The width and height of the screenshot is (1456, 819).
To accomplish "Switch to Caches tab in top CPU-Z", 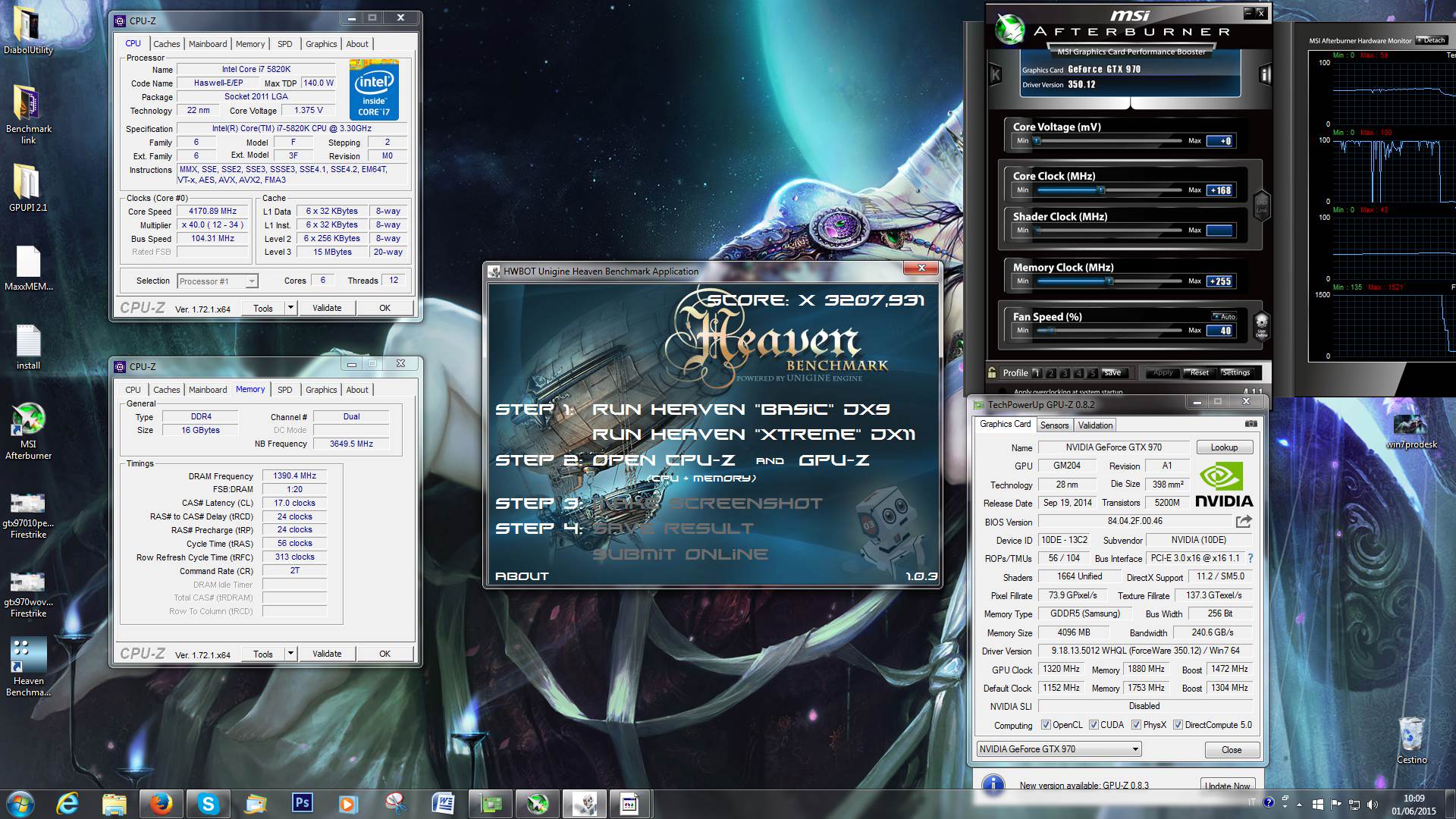I will point(166,44).
